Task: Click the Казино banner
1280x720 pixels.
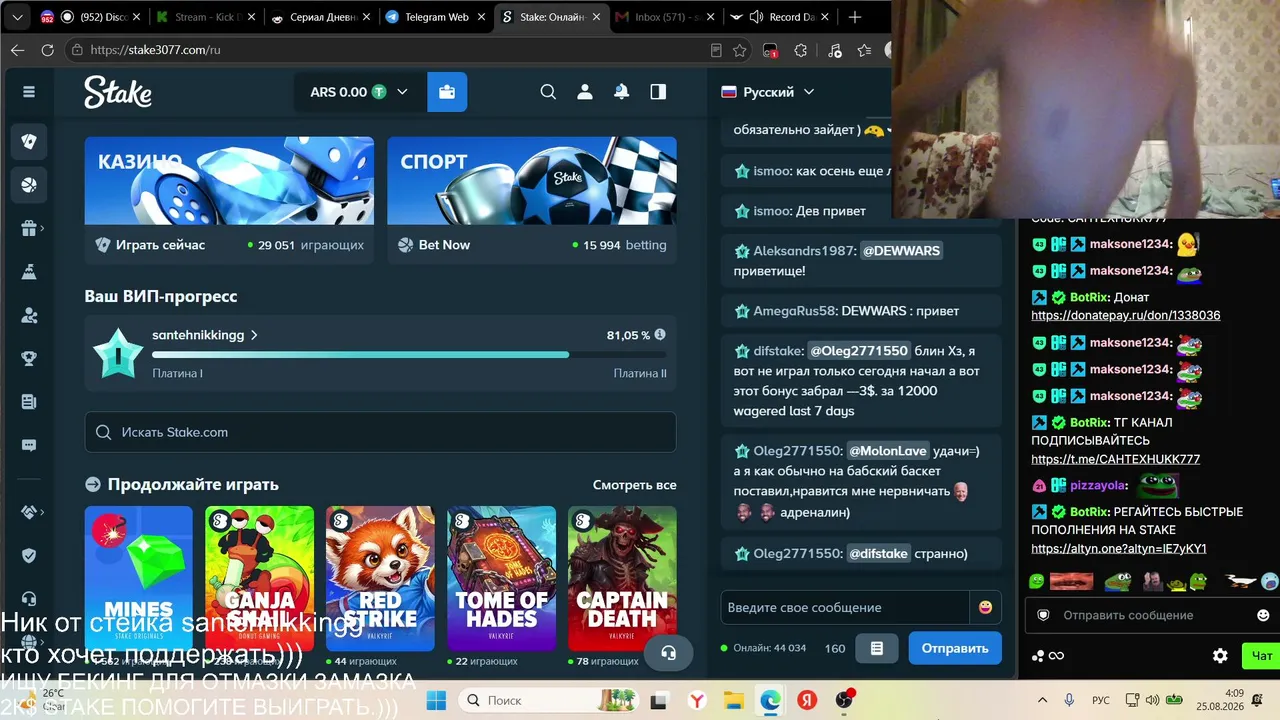Action: (229, 181)
